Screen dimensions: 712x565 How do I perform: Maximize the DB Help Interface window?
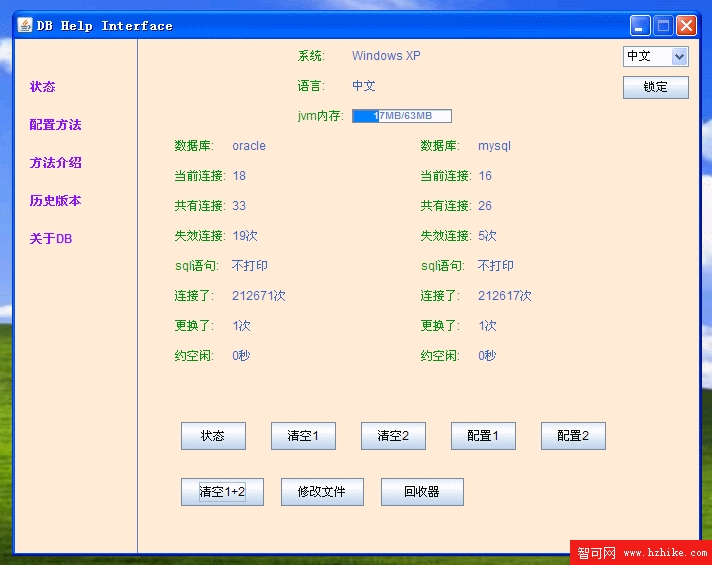(x=663, y=25)
